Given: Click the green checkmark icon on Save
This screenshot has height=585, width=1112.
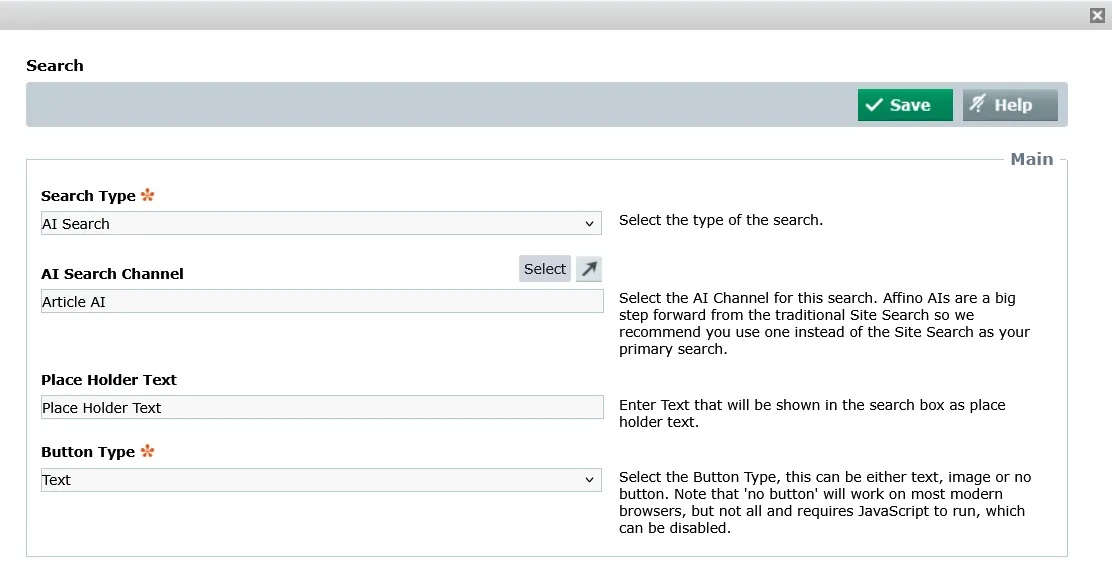Looking at the screenshot, I should (874, 105).
